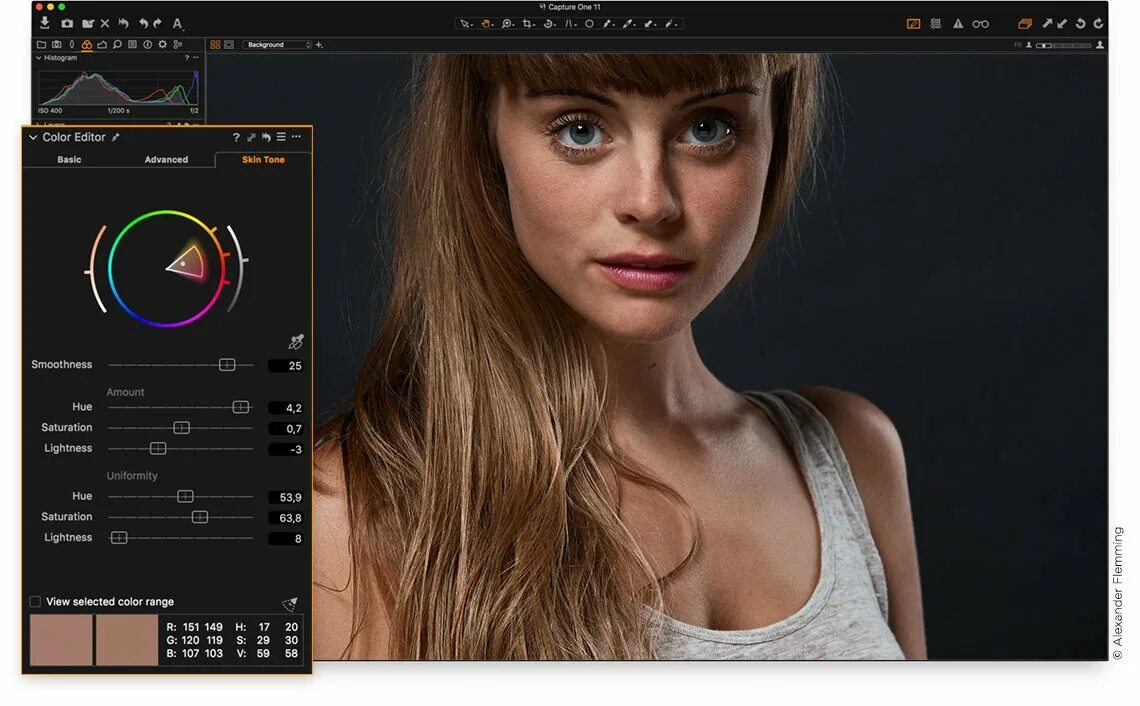Screen dimensions: 1140x706
Task: Click the viewer zoom slider
Action: click(1063, 45)
